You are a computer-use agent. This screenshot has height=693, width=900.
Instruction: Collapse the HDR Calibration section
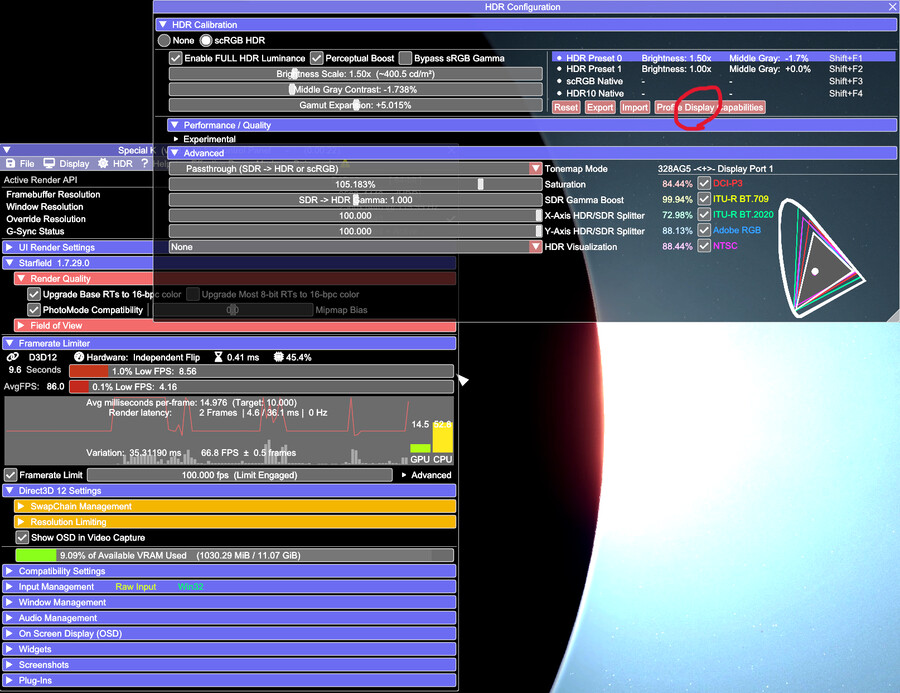point(525,25)
